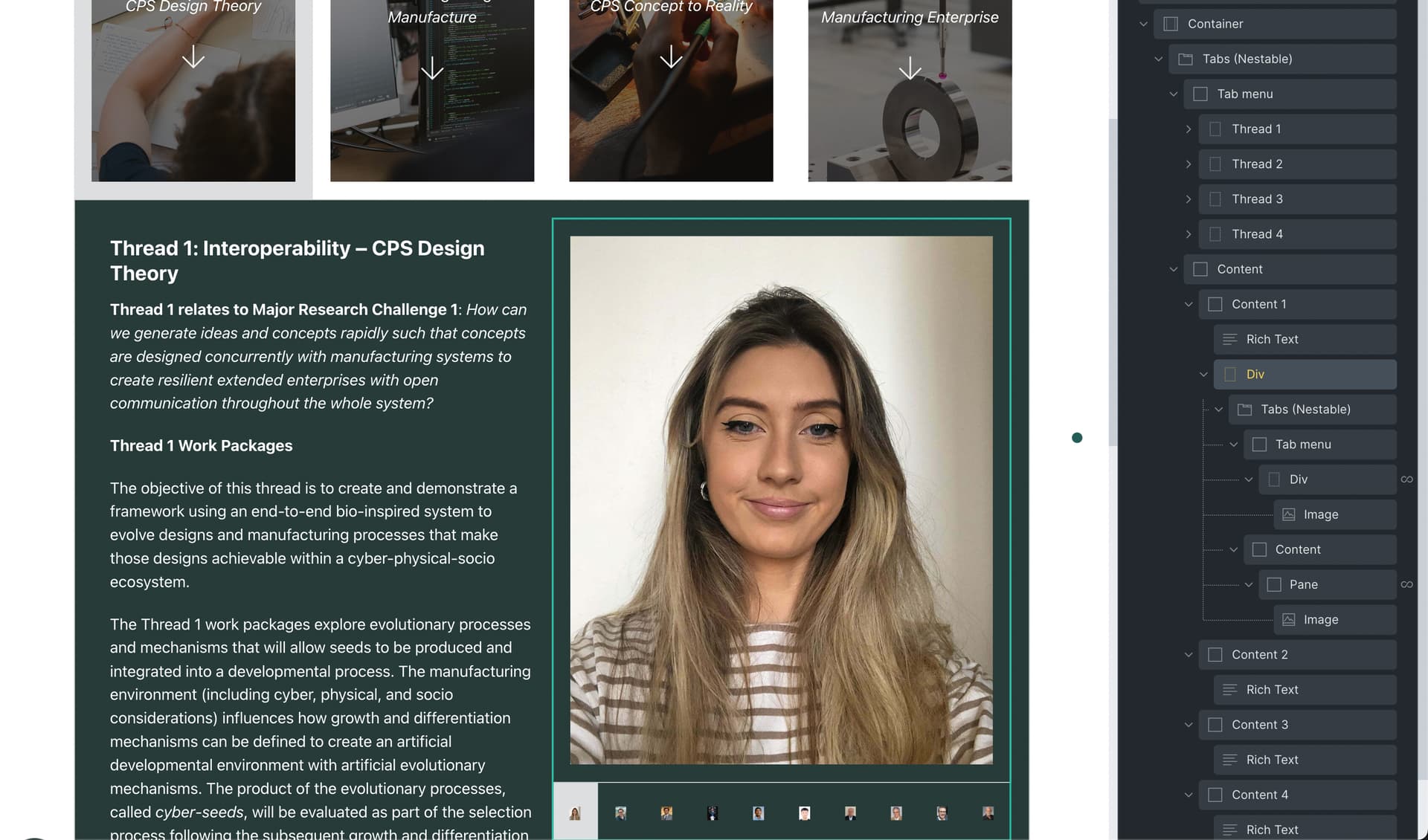Collapse the Content 1 chevron

point(1188,304)
